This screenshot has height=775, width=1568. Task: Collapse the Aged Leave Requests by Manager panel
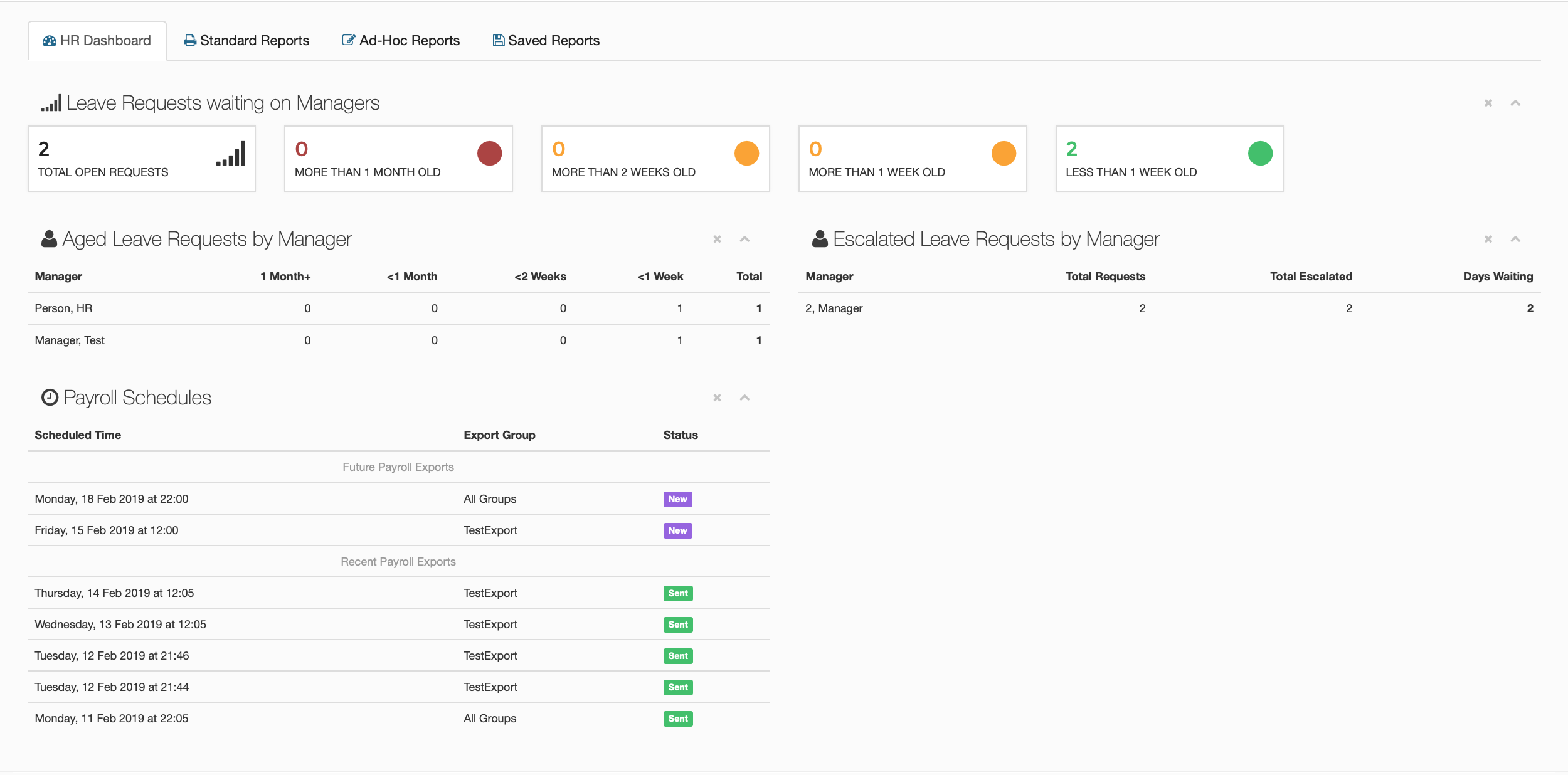744,239
